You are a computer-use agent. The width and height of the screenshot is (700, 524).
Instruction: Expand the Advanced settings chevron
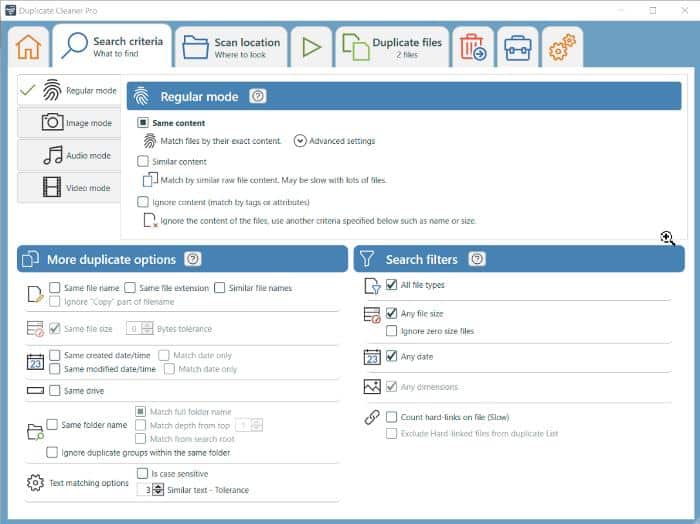(300, 141)
